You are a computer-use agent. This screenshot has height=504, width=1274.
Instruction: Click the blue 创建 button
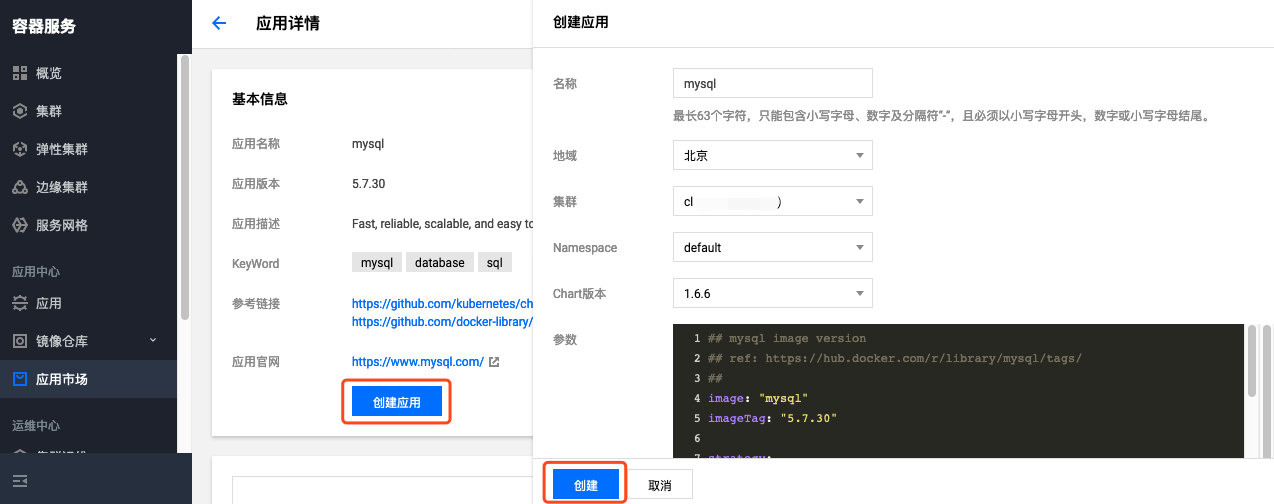pyautogui.click(x=586, y=485)
